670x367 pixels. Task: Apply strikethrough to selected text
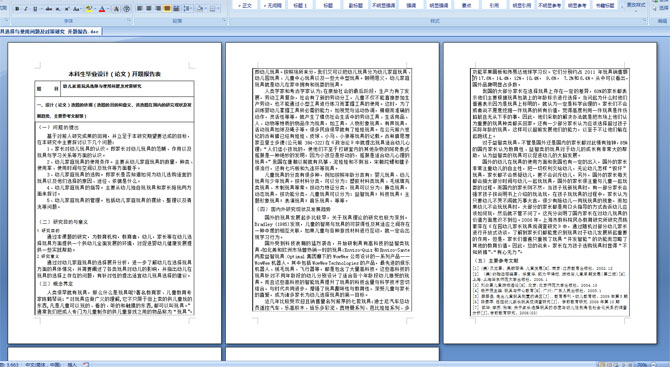(49, 9)
